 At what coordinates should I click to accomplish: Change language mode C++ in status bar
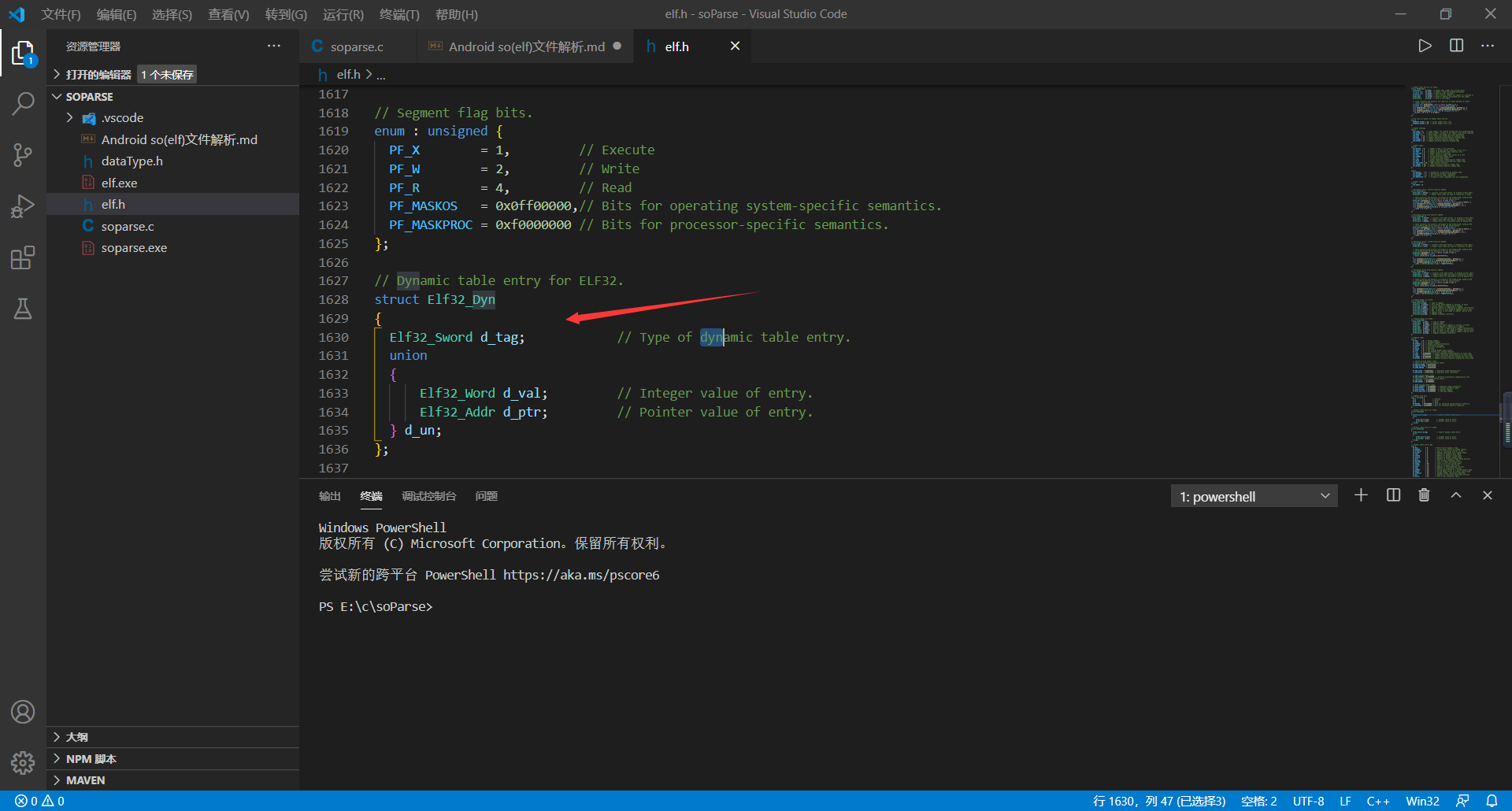(x=1378, y=801)
